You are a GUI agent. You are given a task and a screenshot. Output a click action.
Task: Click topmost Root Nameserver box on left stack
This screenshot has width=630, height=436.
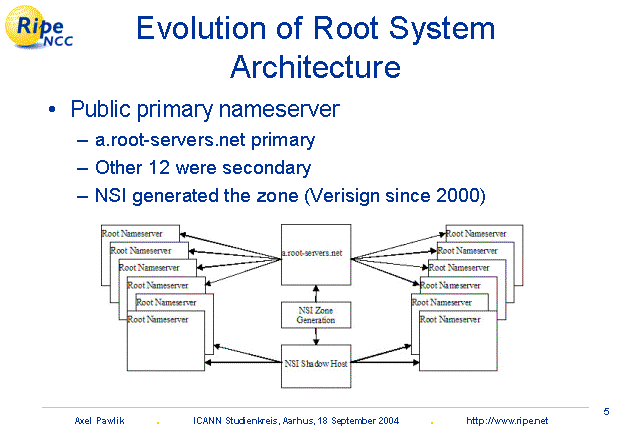[x=140, y=233]
